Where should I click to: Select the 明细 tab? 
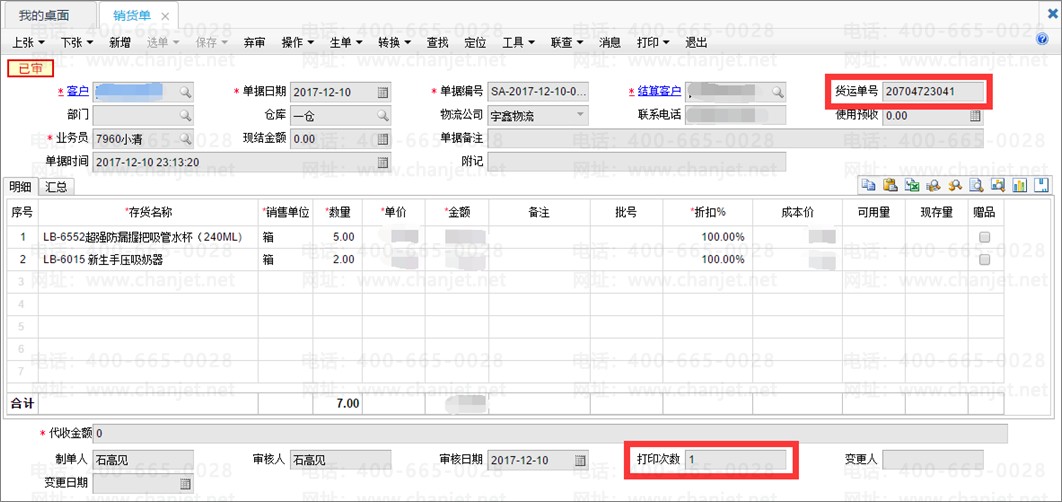click(20, 187)
